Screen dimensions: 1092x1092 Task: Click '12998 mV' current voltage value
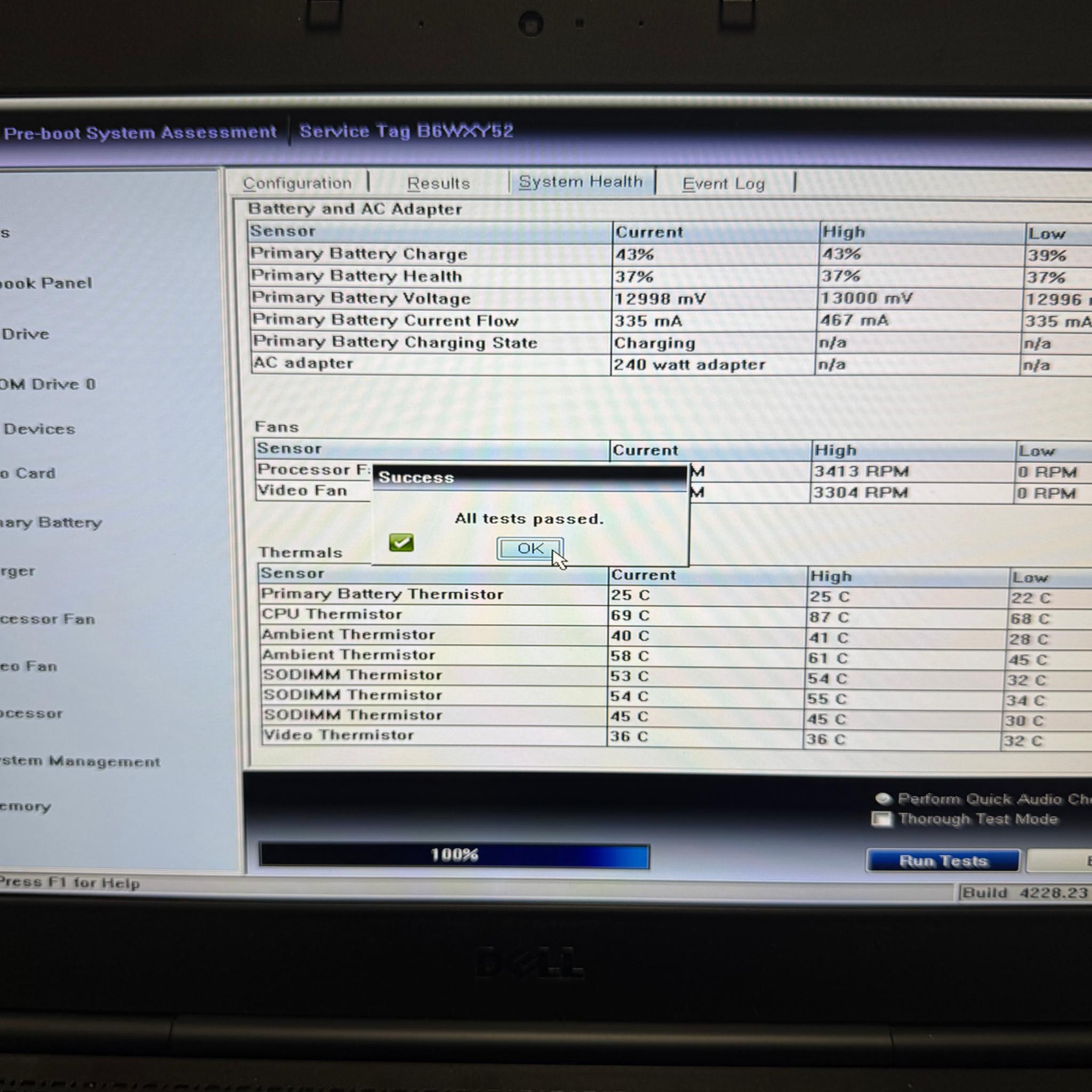coord(660,299)
